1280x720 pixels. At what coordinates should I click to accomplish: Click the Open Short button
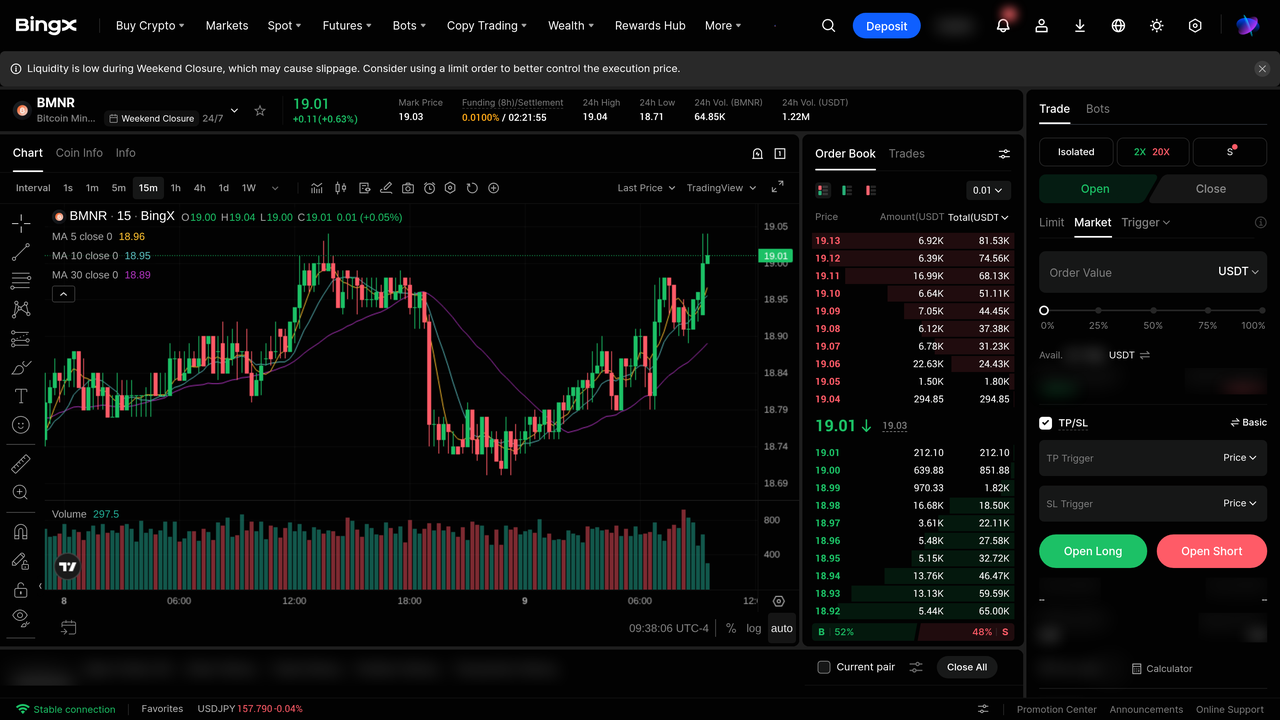(1212, 551)
